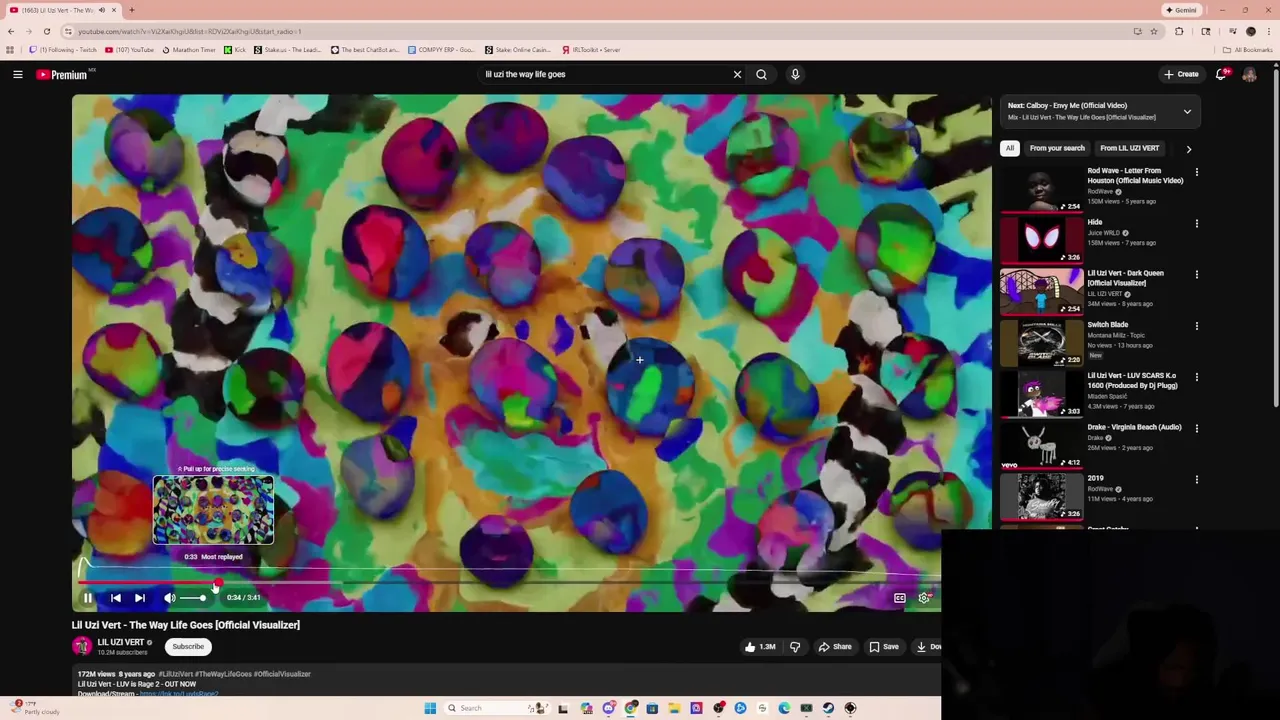This screenshot has height=720, width=1280.
Task: Bookmark this page with the star icon
Action: pyautogui.click(x=1154, y=31)
